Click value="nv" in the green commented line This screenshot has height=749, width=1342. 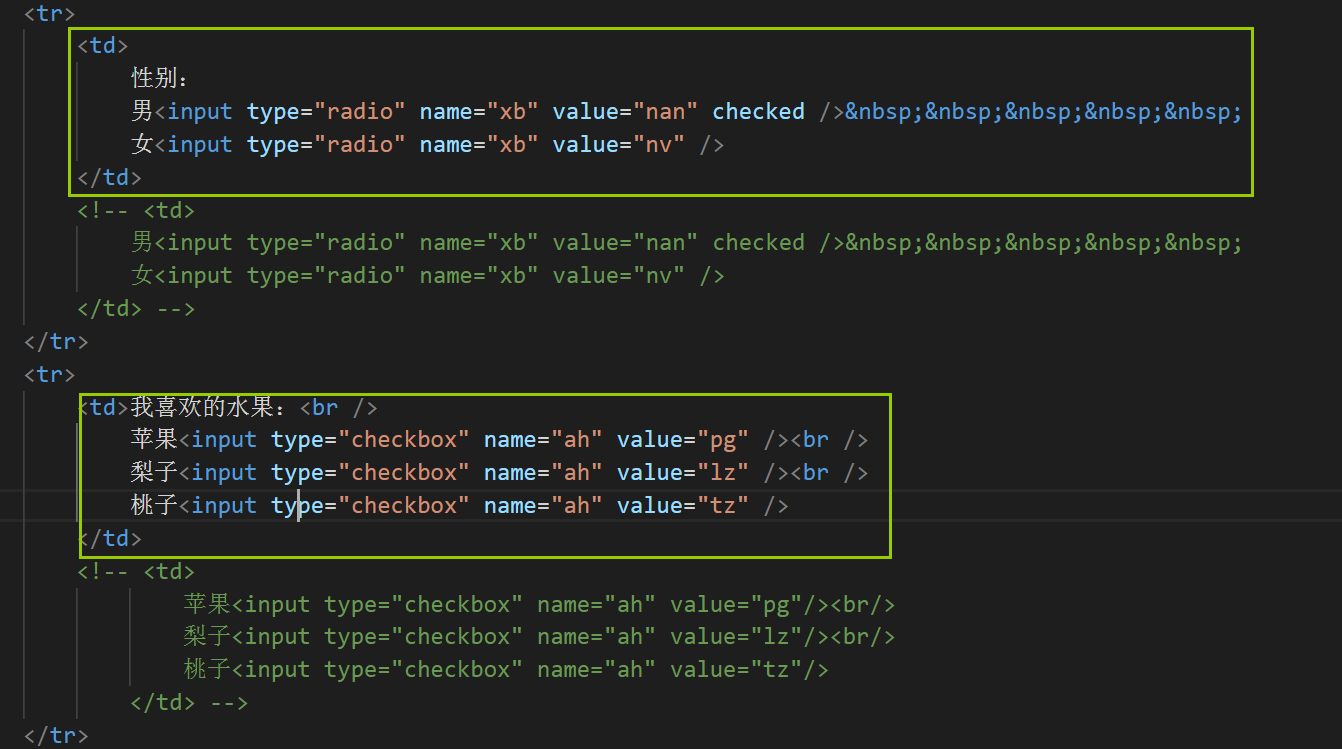click(618, 275)
